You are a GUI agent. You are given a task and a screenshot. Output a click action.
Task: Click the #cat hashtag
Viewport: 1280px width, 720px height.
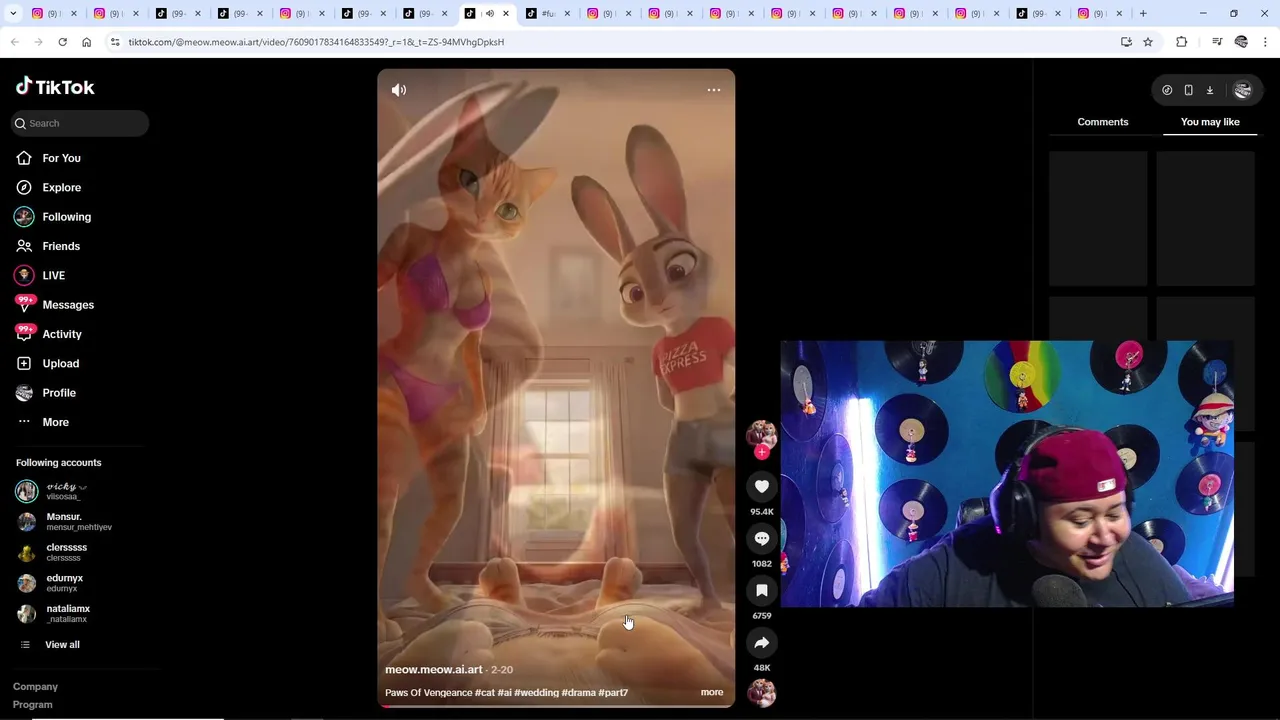(485, 692)
